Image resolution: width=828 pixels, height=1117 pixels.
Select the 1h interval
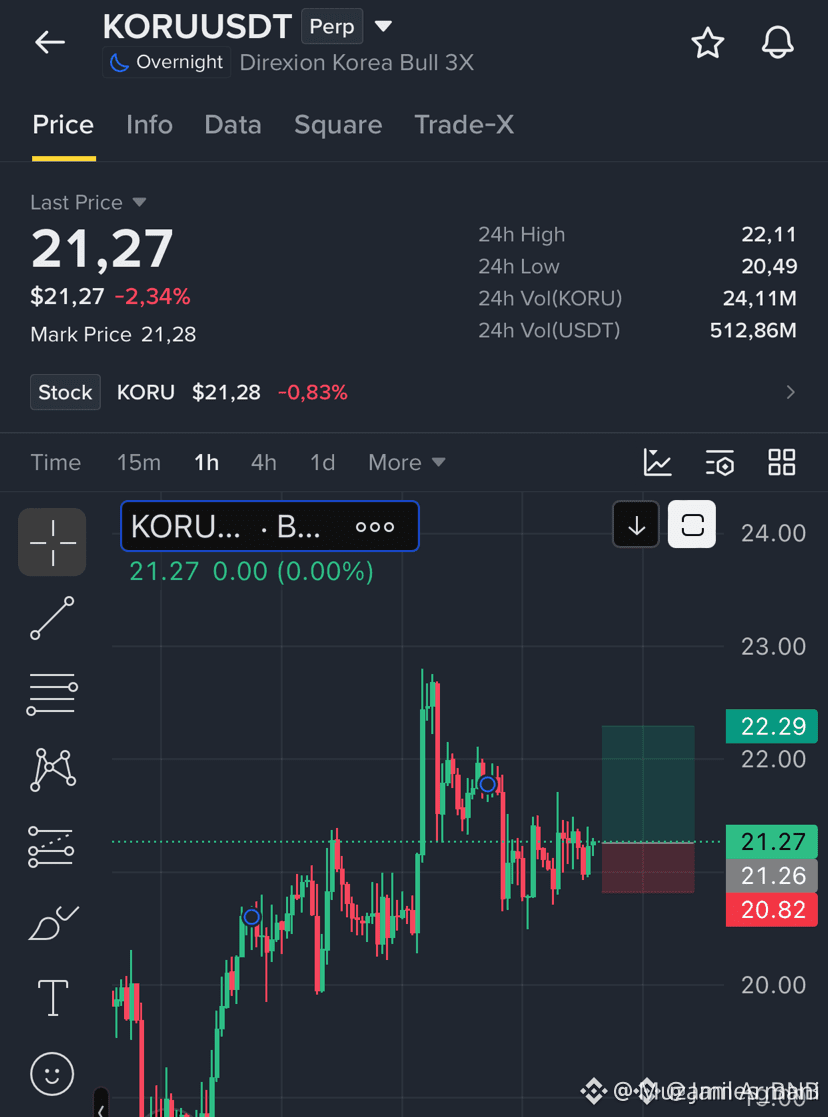click(207, 462)
